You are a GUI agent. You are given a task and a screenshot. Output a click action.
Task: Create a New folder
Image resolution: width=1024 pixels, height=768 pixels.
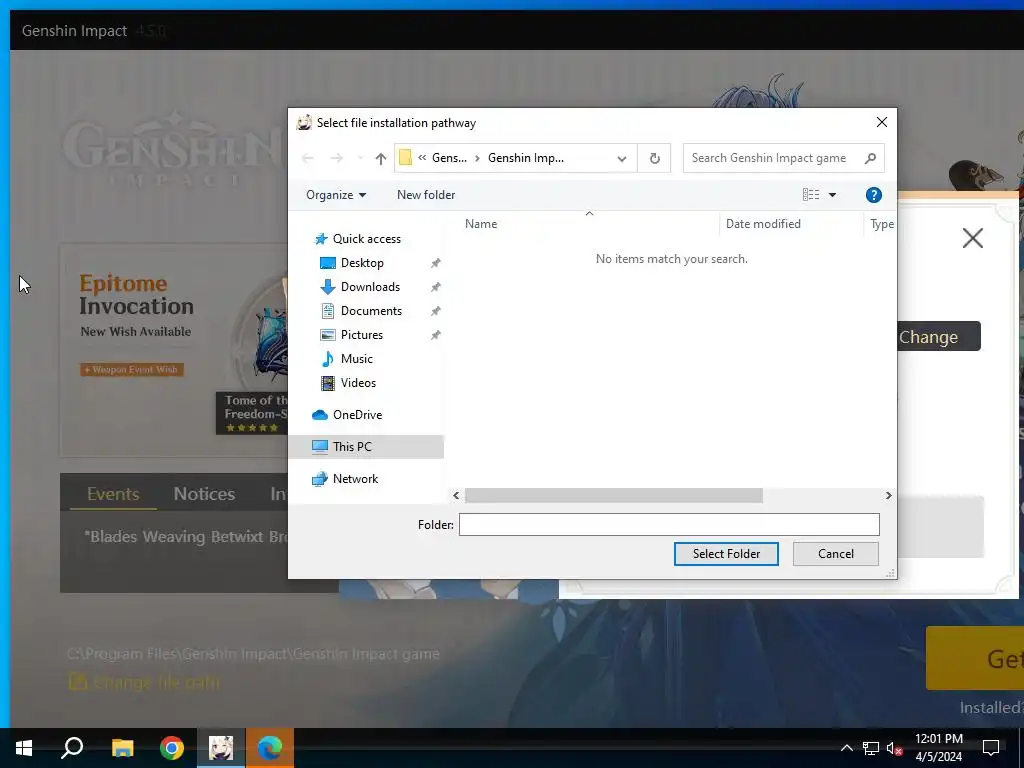pos(426,195)
